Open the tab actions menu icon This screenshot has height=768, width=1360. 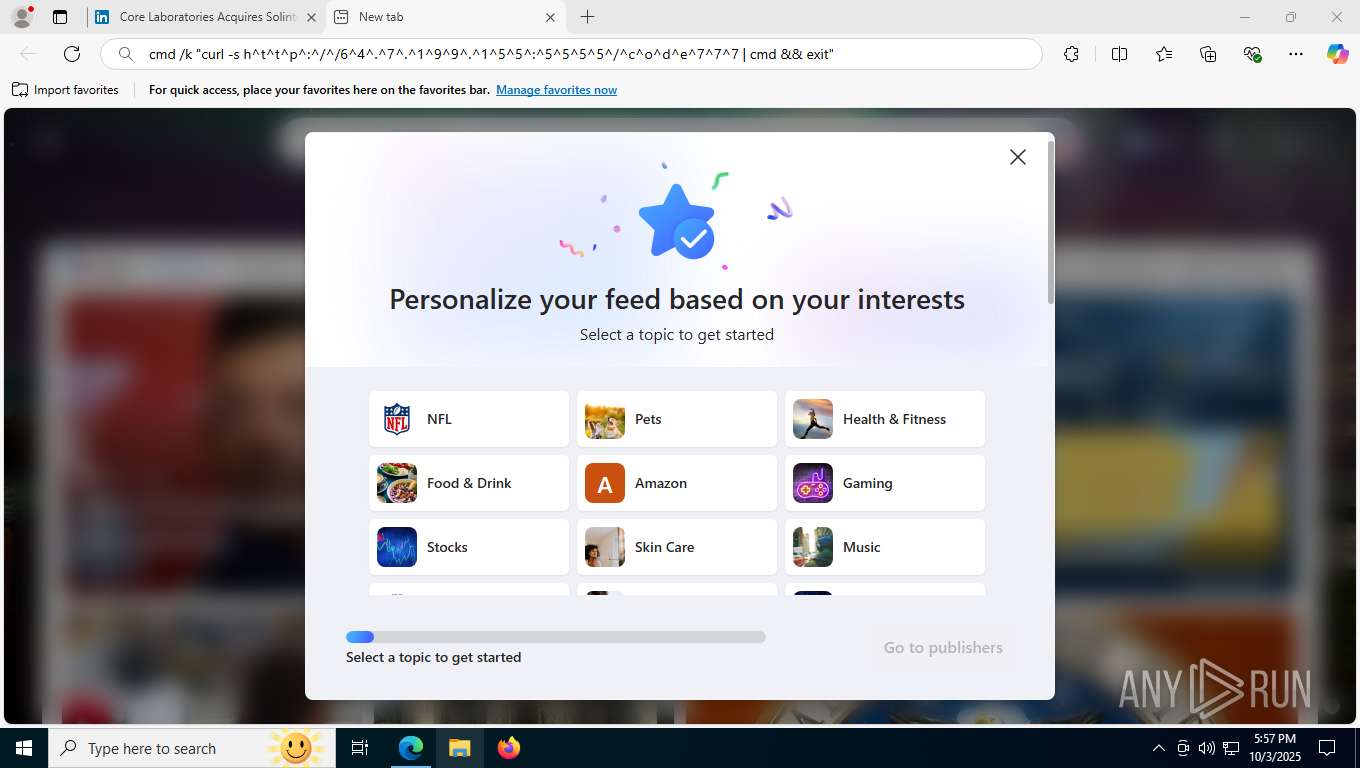coord(60,17)
